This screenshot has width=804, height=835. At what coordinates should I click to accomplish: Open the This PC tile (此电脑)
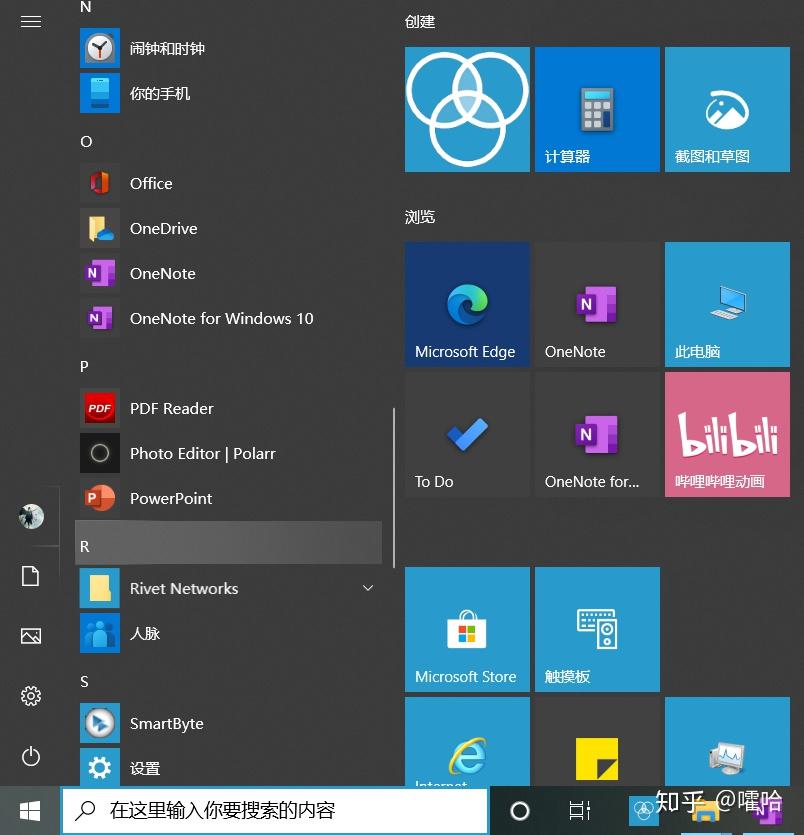click(x=727, y=305)
